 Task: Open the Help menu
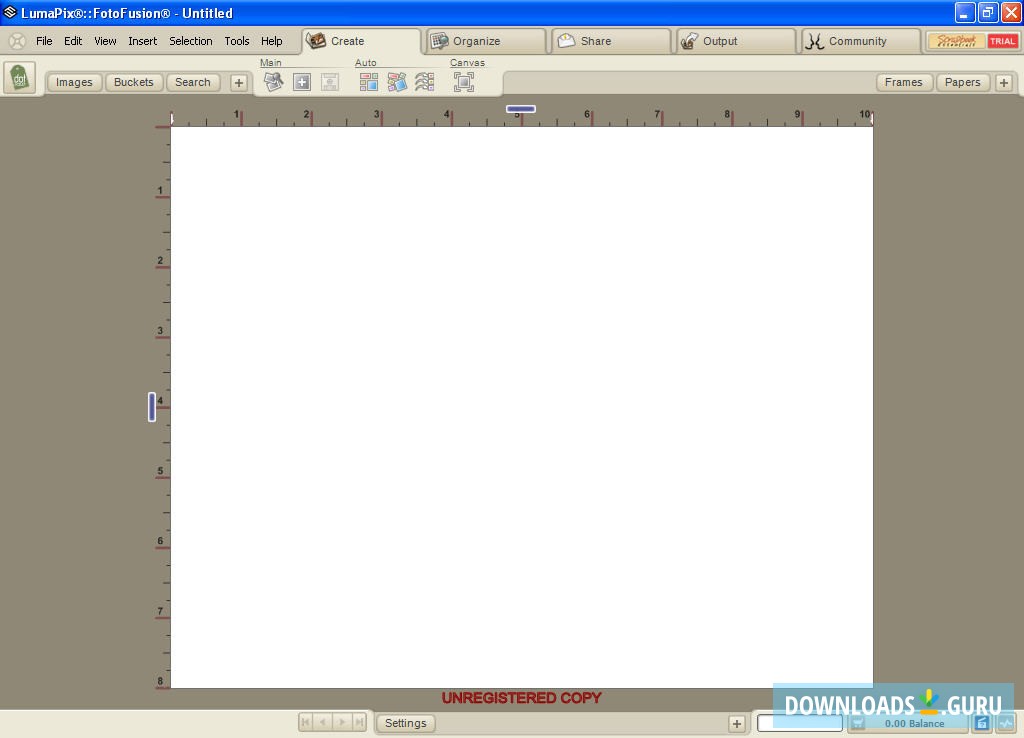pos(272,41)
